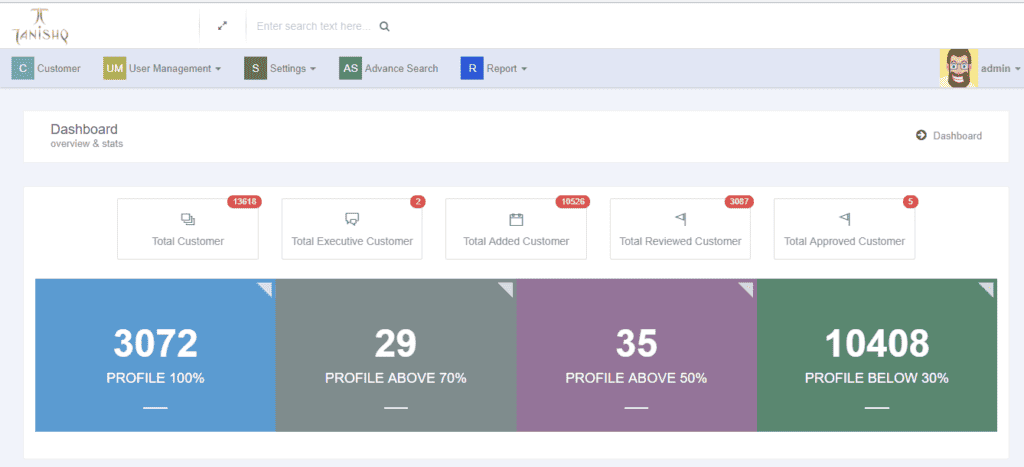Click the 10408 figure
1024x467 pixels.
pos(876,344)
